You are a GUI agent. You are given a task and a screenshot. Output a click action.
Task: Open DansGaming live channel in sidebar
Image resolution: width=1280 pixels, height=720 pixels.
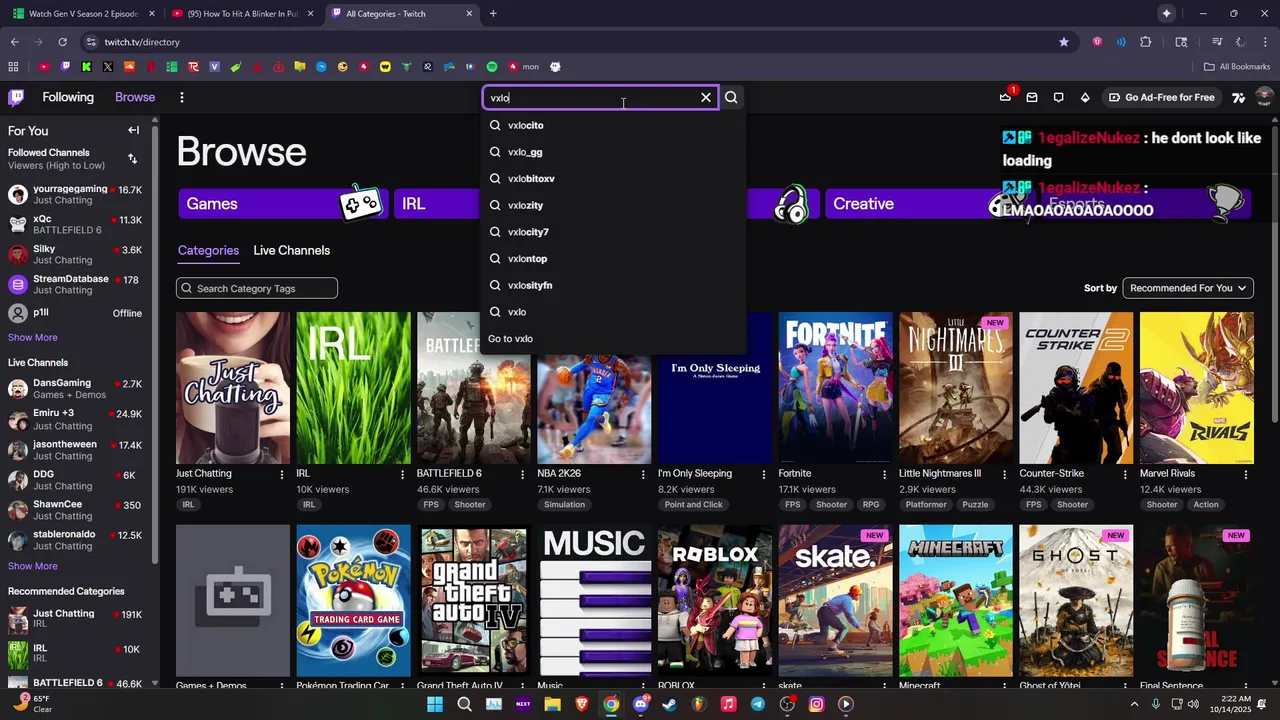click(x=75, y=388)
